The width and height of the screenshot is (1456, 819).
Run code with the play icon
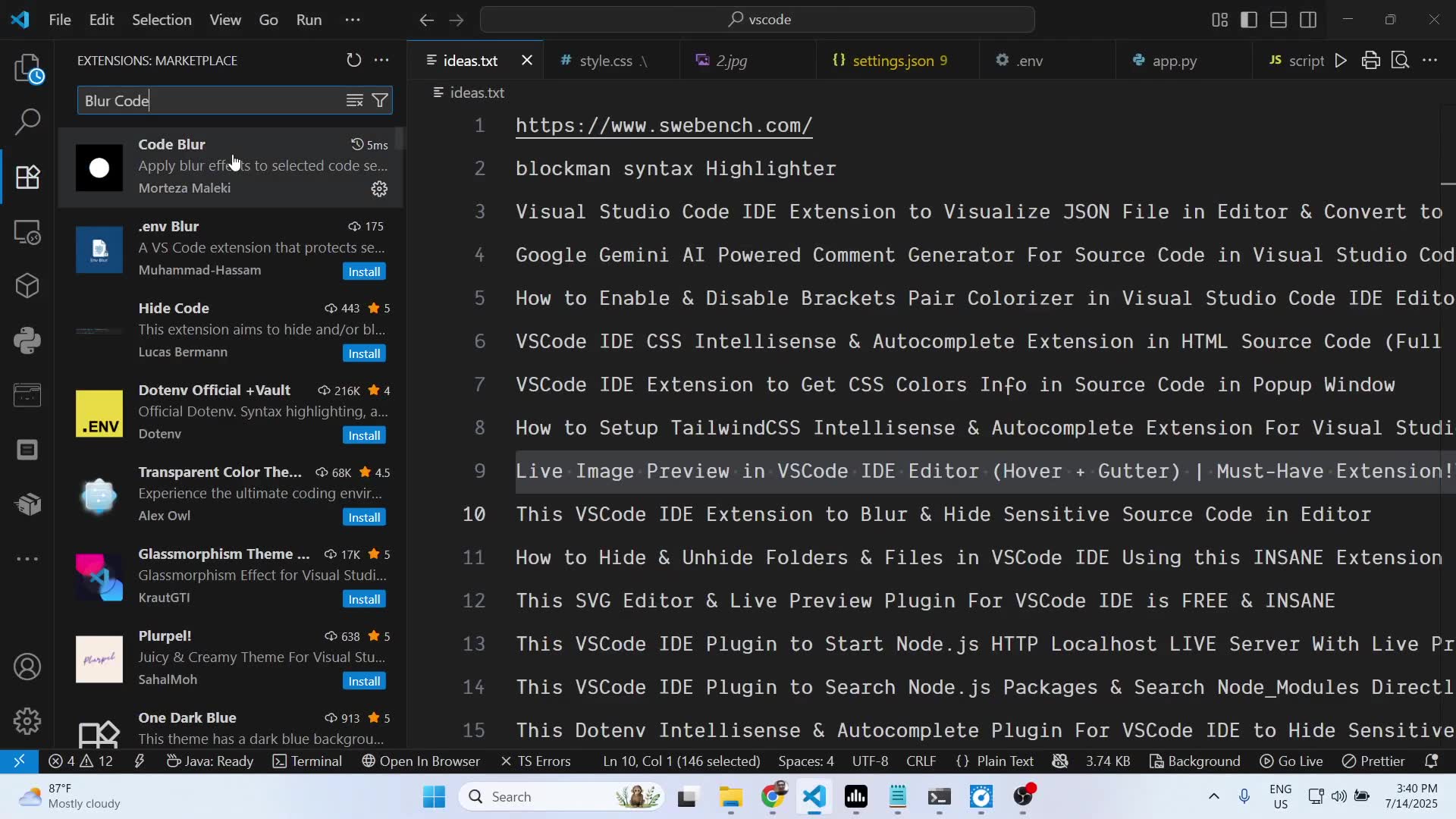[1341, 60]
